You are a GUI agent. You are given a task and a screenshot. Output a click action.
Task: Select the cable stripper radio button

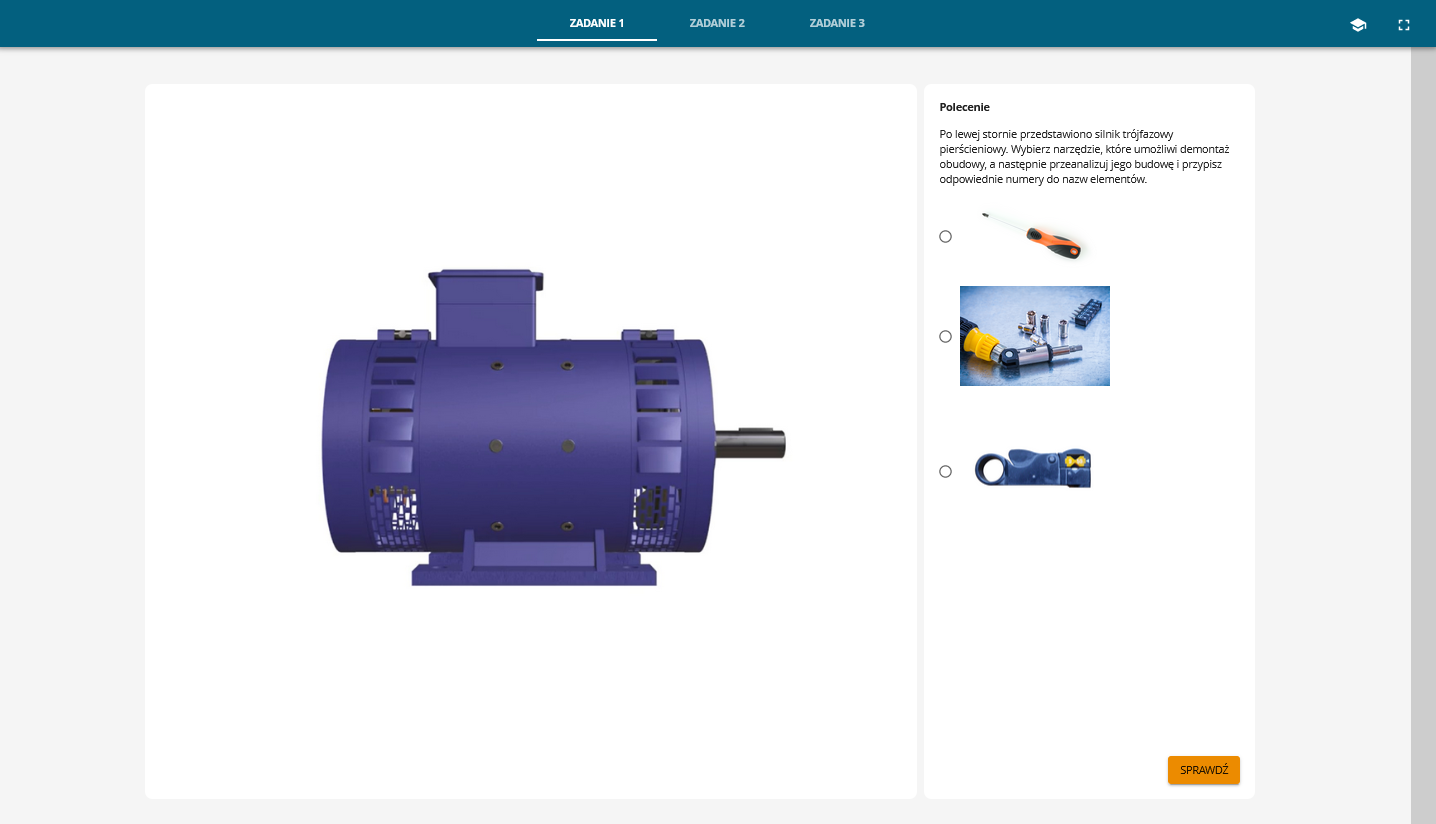[946, 472]
